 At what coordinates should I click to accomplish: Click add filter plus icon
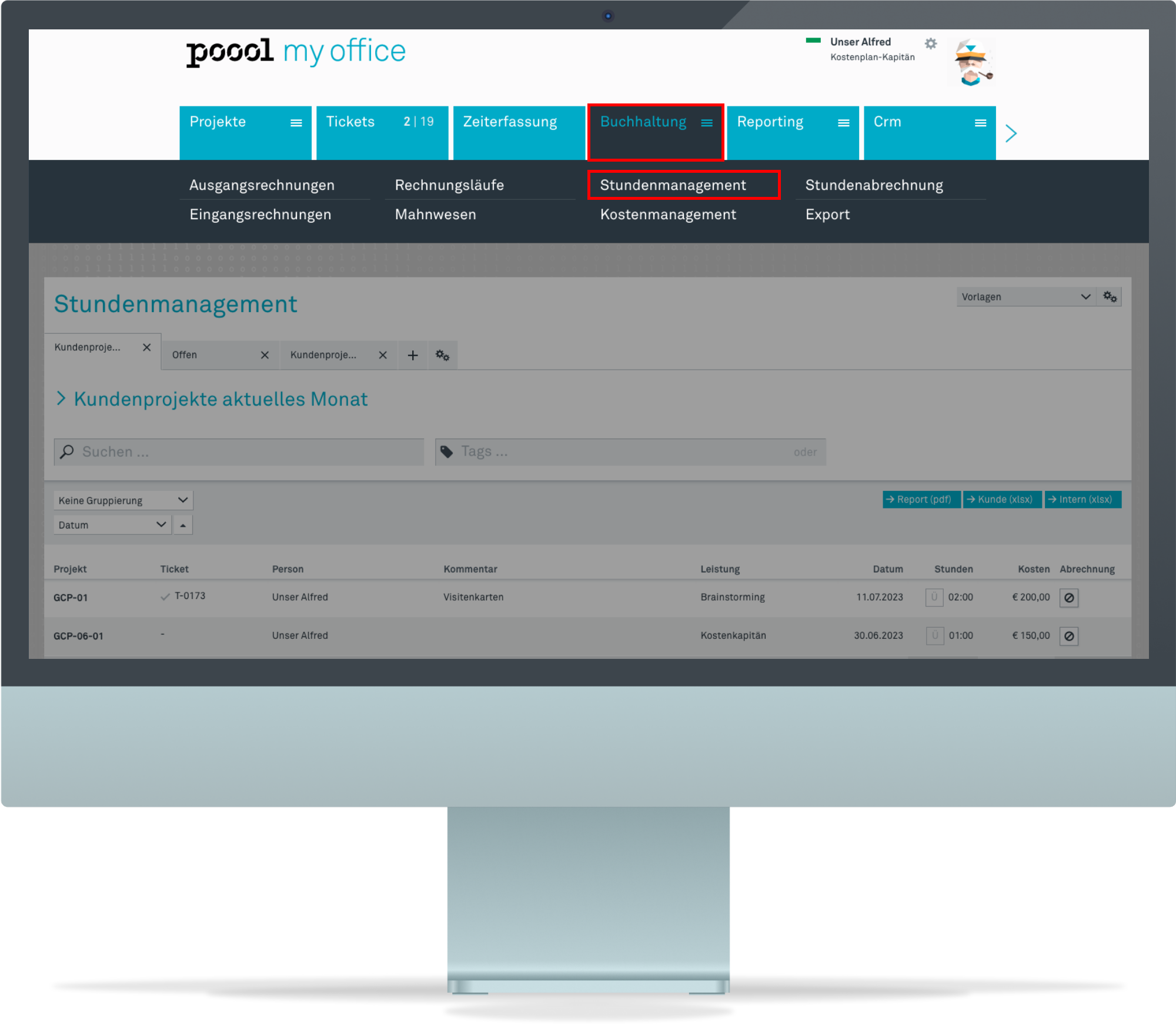(413, 355)
